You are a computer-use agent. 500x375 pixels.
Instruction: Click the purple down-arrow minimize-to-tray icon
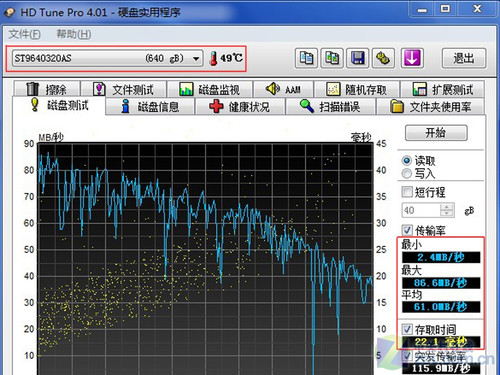[x=412, y=58]
